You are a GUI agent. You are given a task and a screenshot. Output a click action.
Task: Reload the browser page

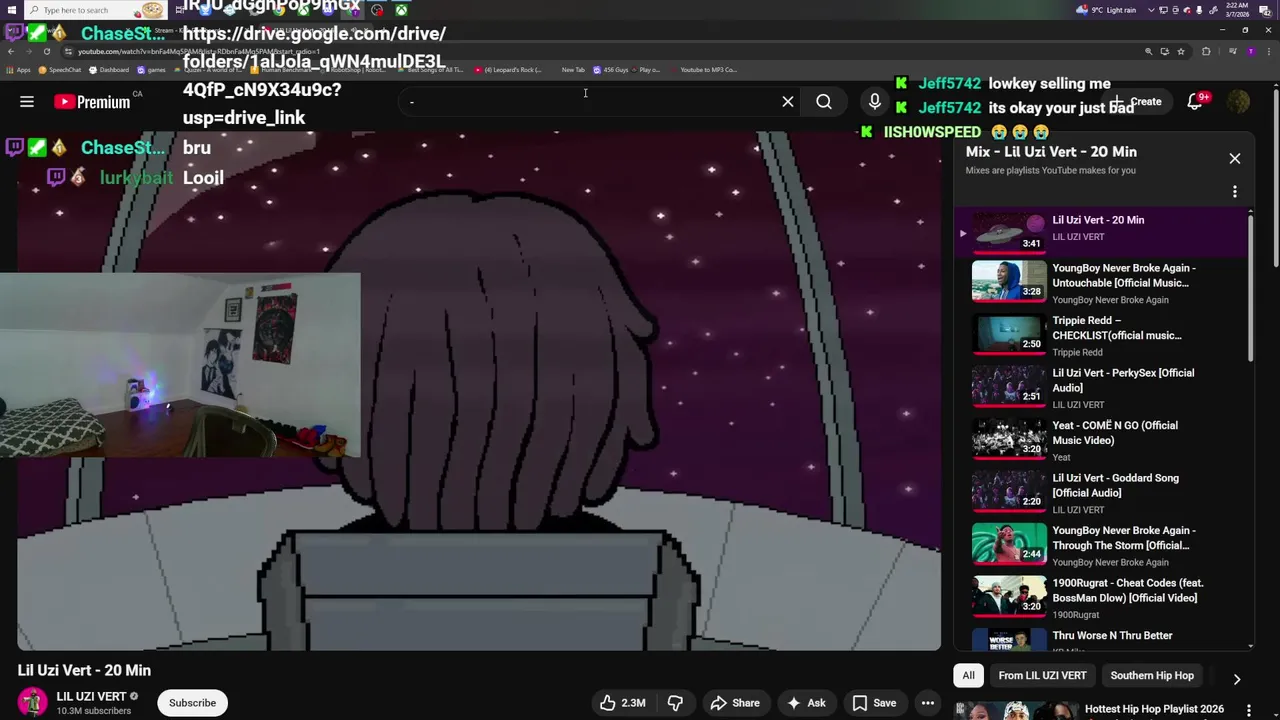coord(46,51)
